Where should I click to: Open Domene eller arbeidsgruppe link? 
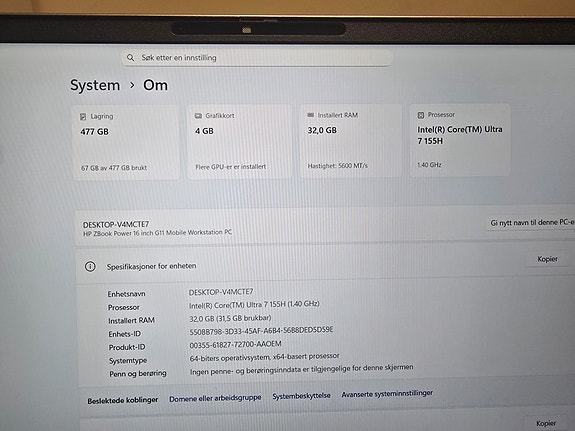pyautogui.click(x=215, y=398)
